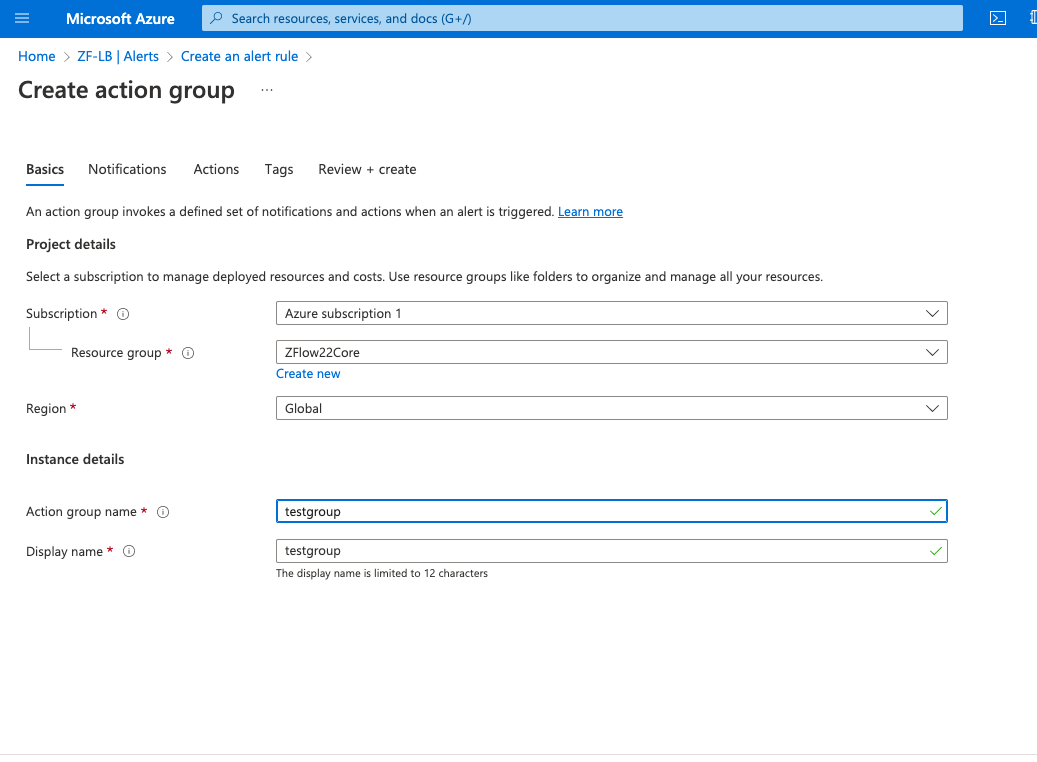Expand the Resource group dropdown

611,353
